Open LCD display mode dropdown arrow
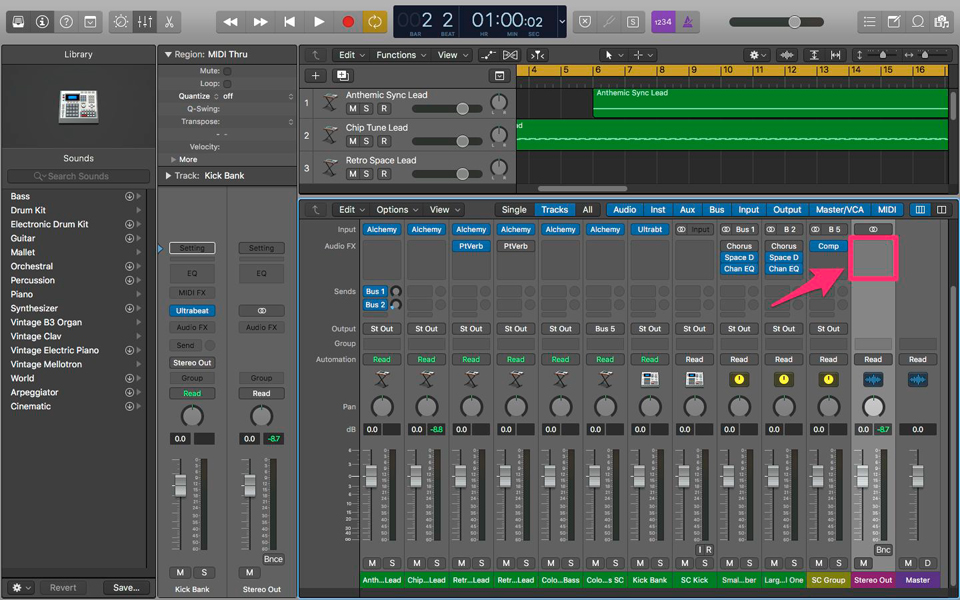 [x=562, y=22]
